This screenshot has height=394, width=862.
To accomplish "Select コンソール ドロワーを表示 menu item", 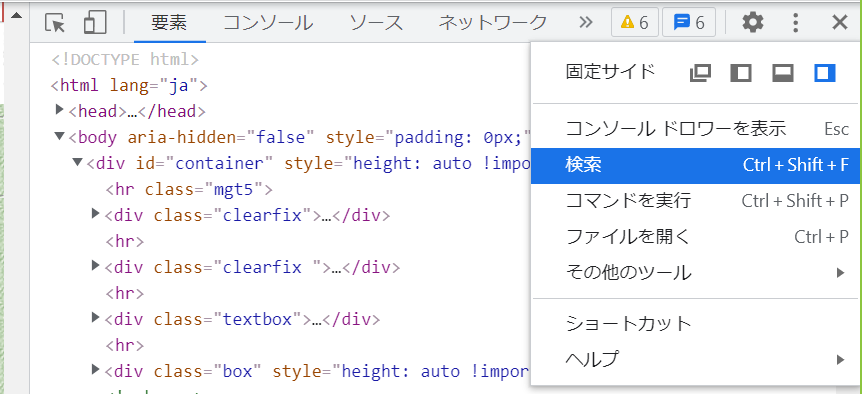I will click(x=695, y=129).
